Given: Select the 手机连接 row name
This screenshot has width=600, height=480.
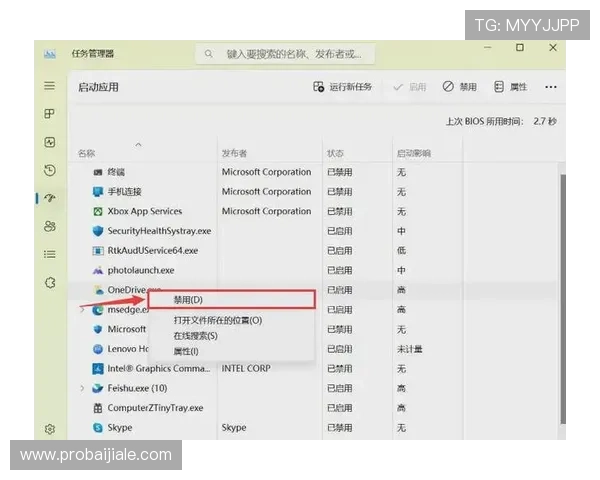Looking at the screenshot, I should [x=124, y=191].
